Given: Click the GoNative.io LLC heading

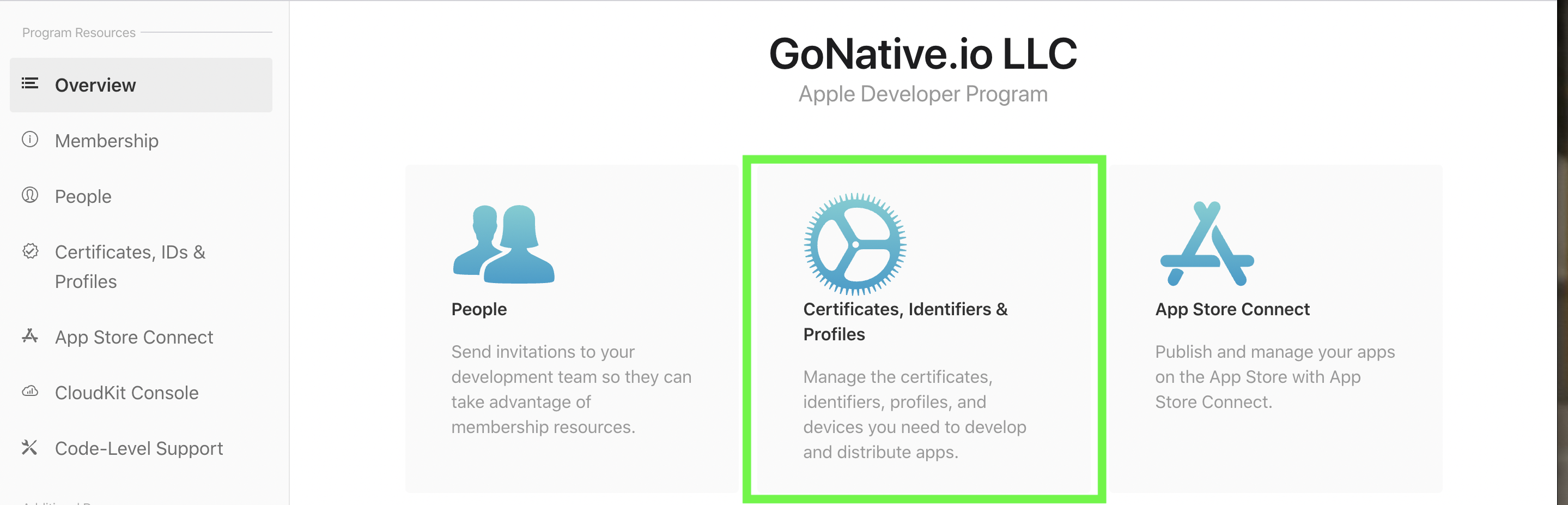Looking at the screenshot, I should point(923,53).
